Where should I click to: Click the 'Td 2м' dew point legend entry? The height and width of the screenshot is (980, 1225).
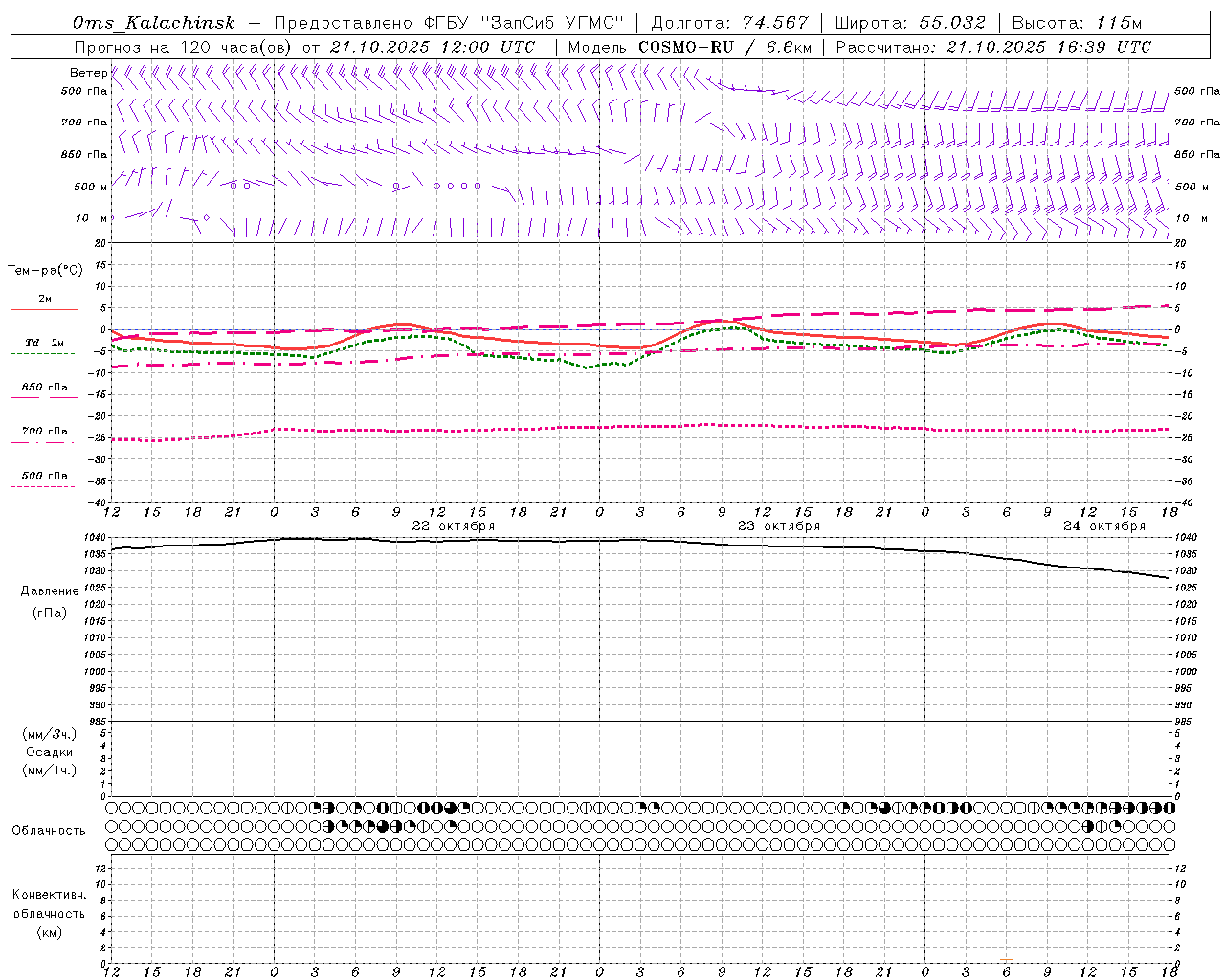pos(44,343)
